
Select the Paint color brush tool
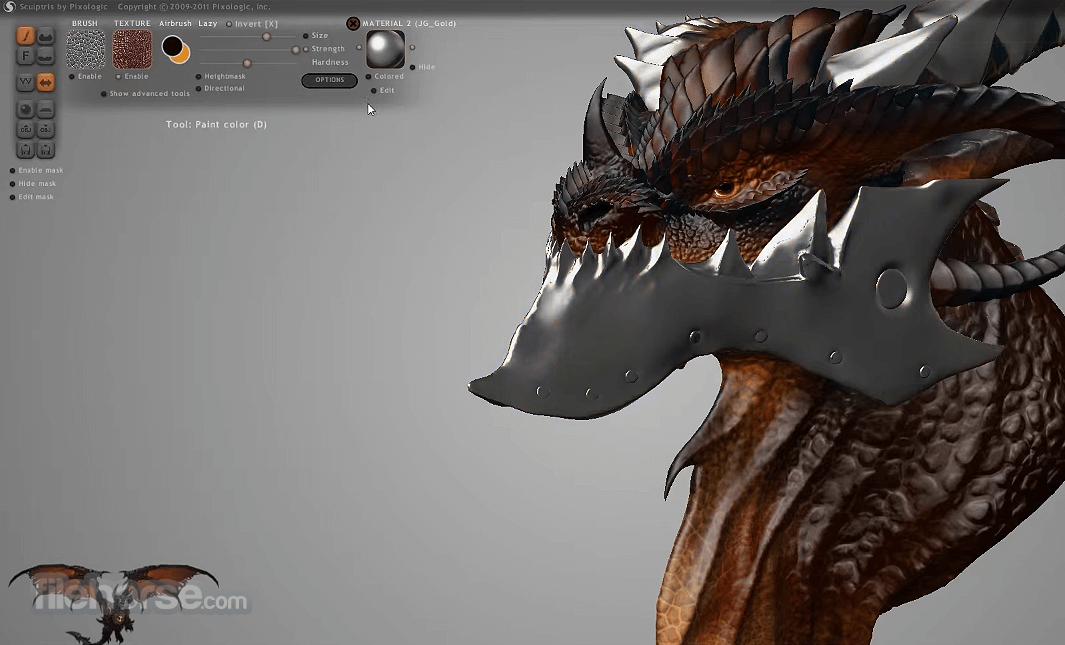25,35
